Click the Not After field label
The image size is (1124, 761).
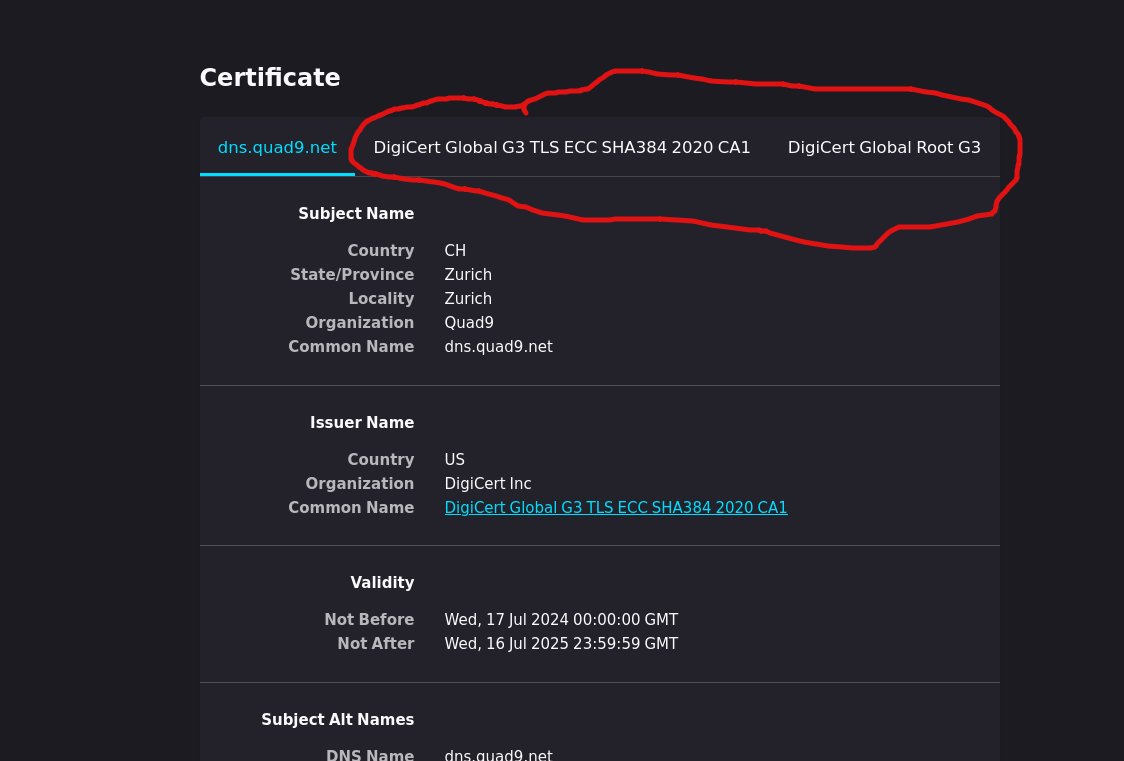(x=376, y=643)
